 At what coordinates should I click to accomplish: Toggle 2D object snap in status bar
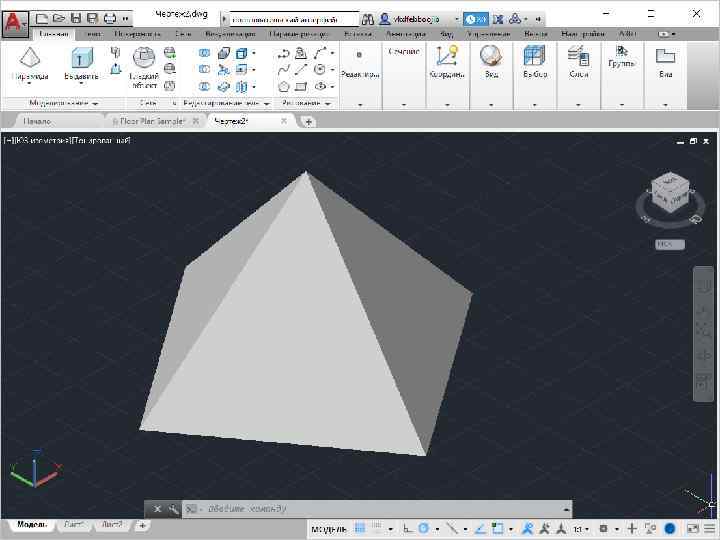(x=497, y=529)
